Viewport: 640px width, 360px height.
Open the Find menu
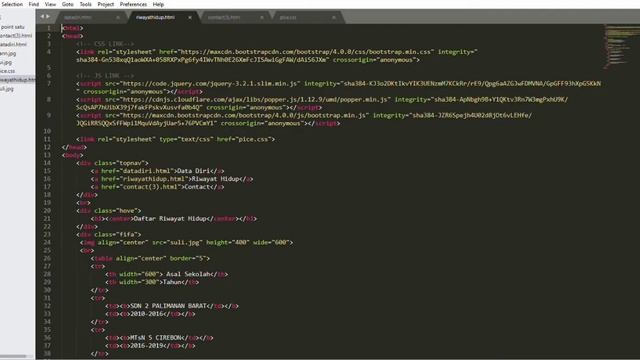point(33,4)
